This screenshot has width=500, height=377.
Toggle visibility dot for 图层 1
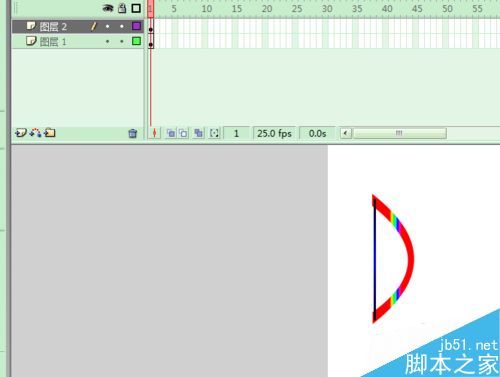click(107, 41)
